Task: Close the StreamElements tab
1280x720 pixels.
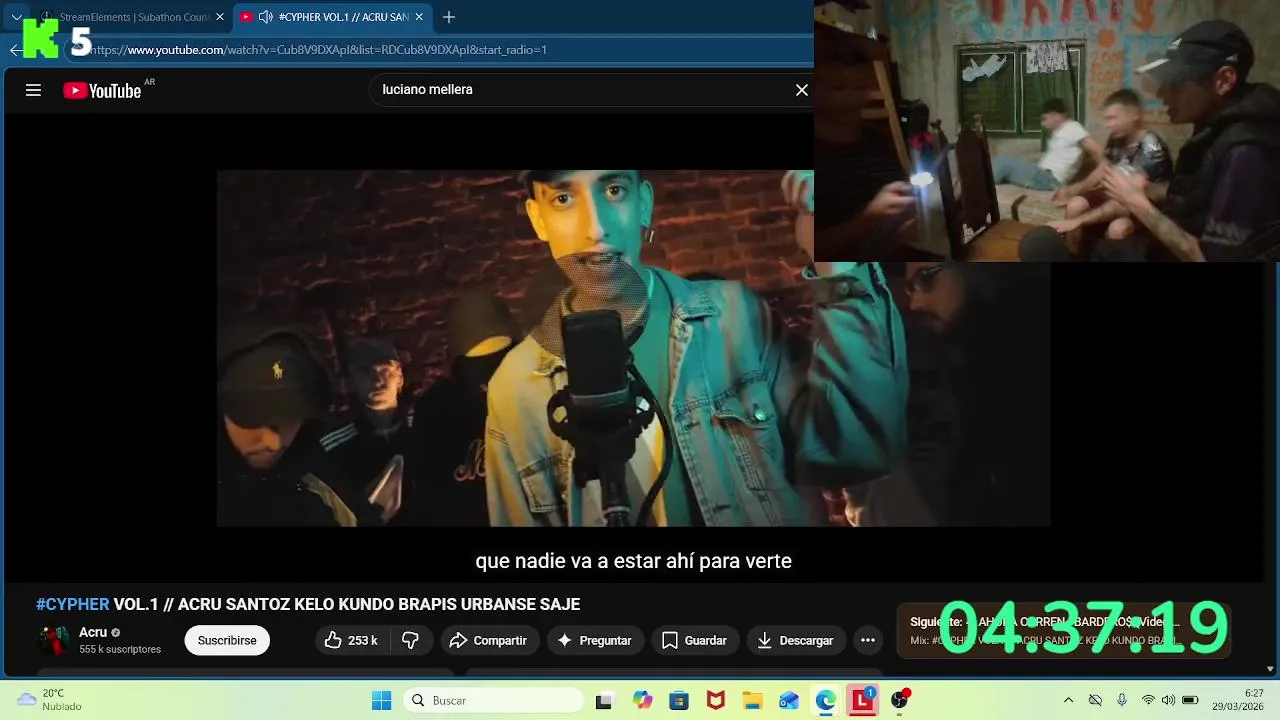Action: click(220, 17)
